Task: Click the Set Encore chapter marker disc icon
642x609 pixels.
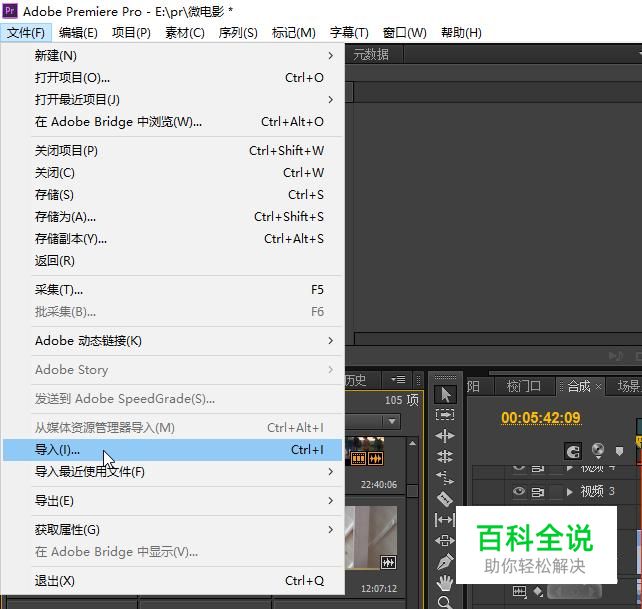Action: pos(598,450)
